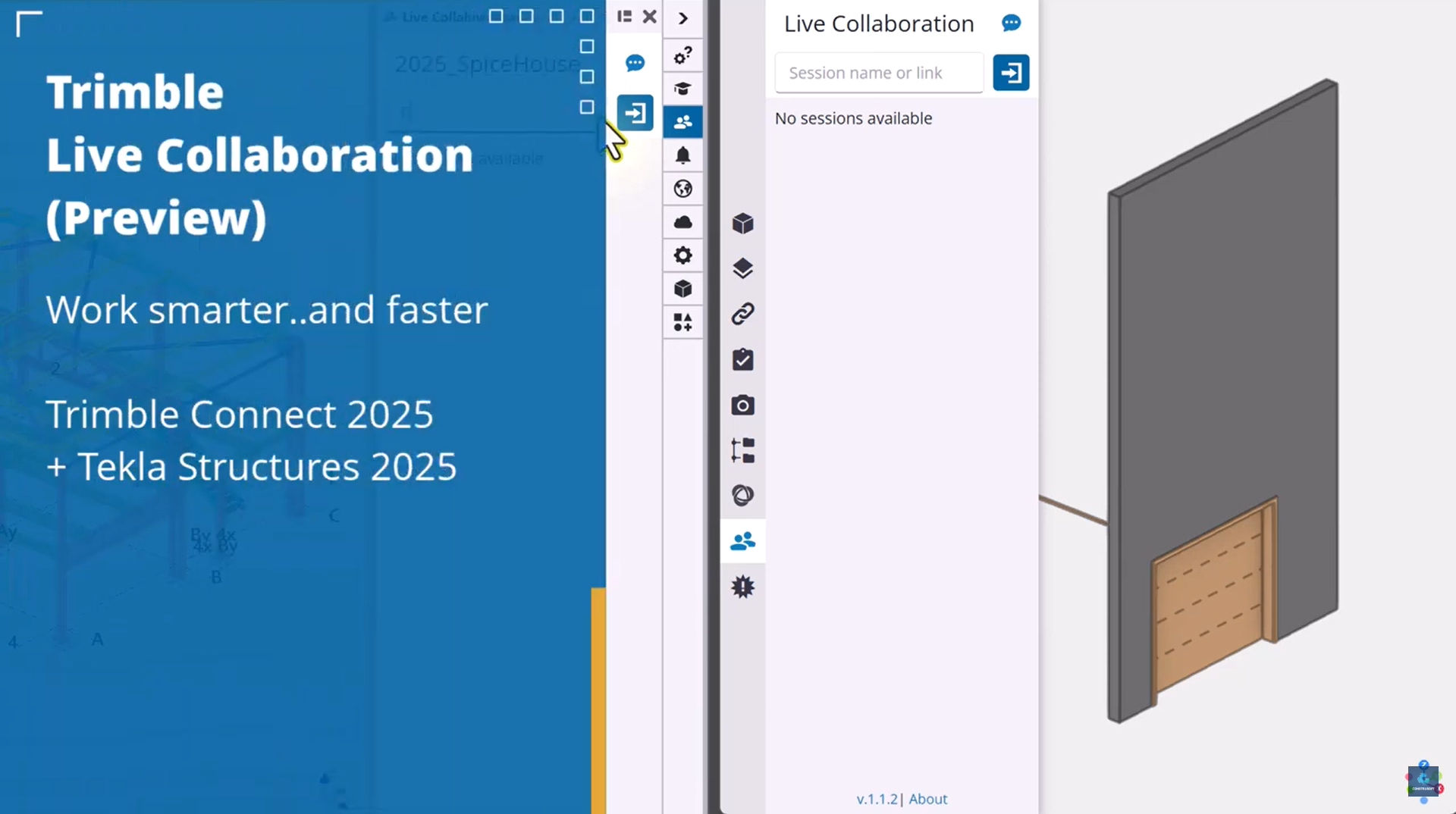Open the notifications bell icon

682,155
